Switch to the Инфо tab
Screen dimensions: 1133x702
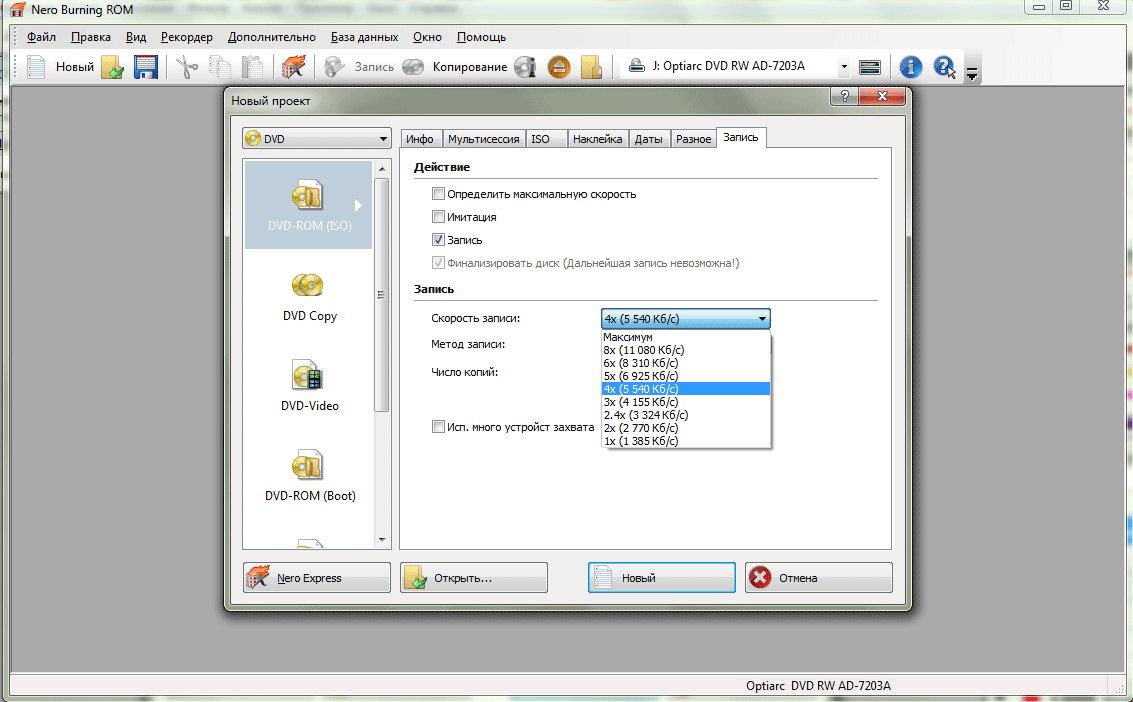[420, 139]
